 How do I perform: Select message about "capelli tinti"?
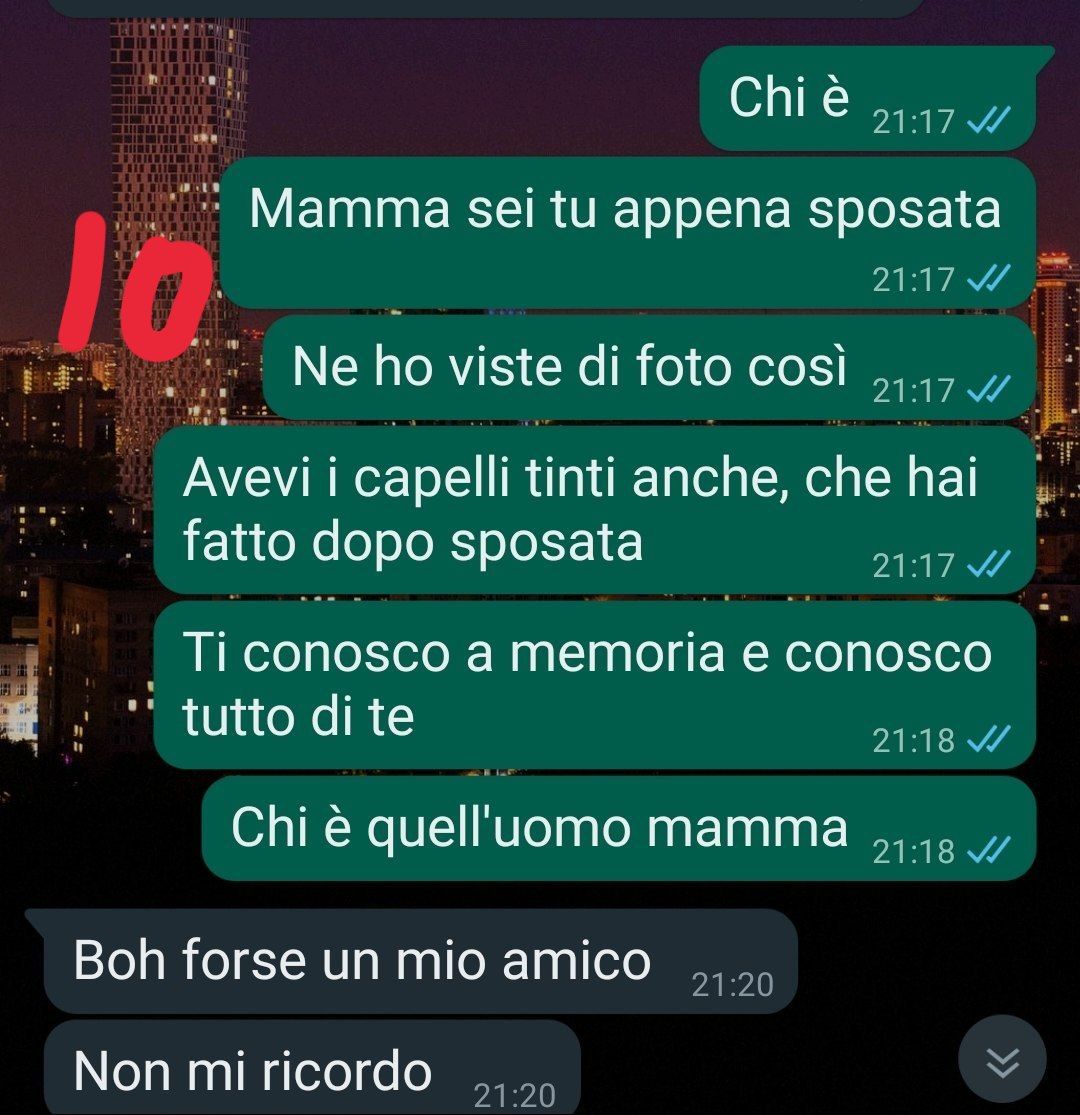[x=594, y=510]
